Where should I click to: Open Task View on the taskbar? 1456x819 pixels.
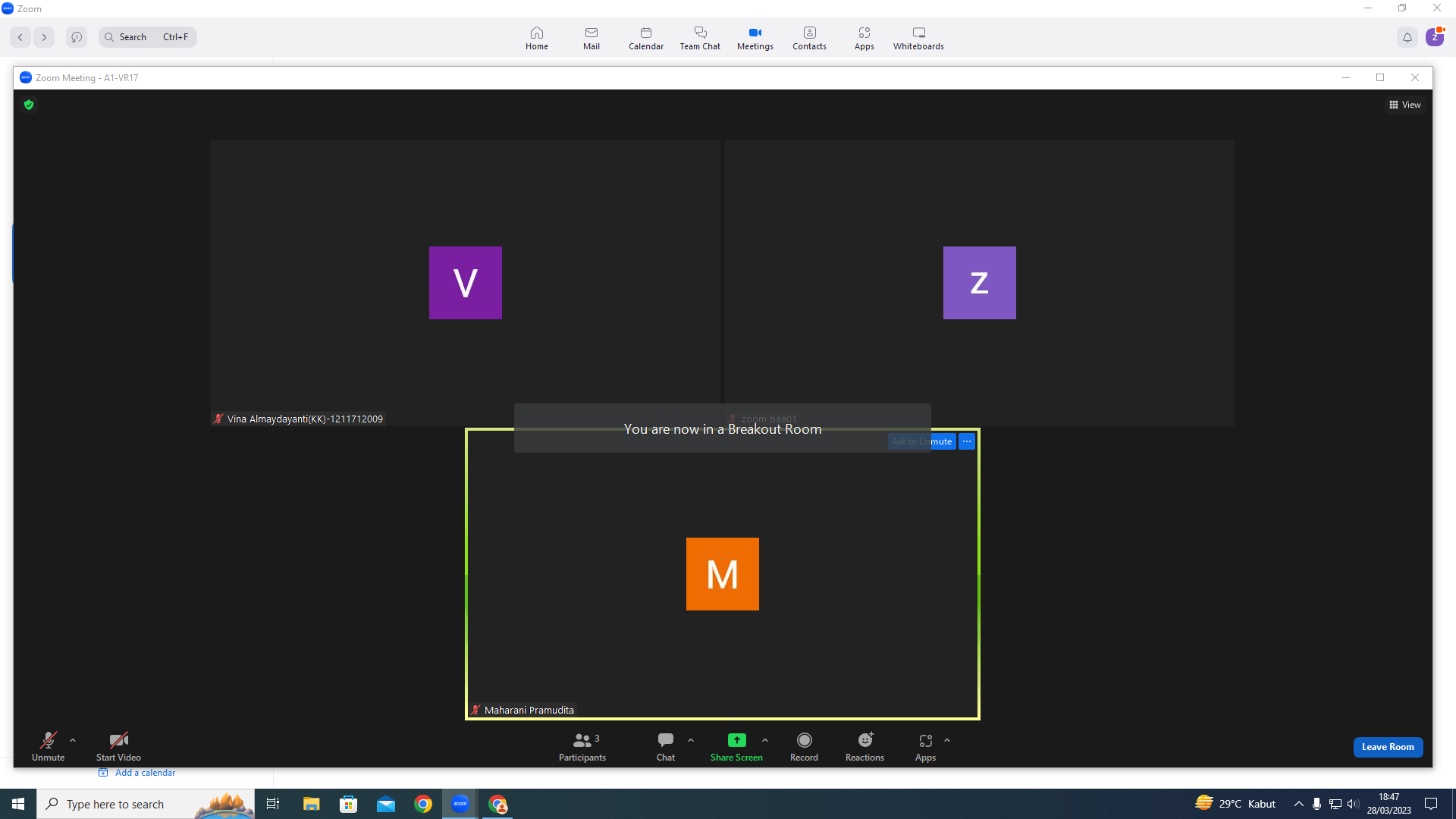[x=273, y=804]
